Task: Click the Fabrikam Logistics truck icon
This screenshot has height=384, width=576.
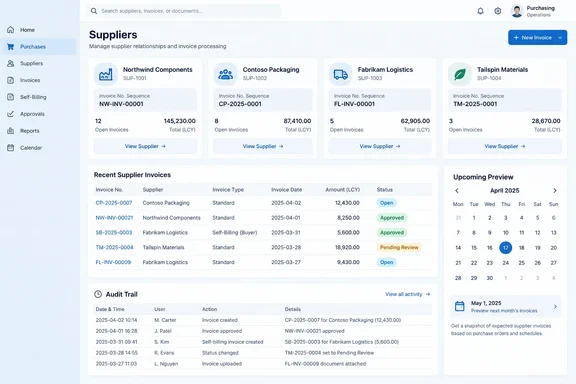Action: pos(341,74)
